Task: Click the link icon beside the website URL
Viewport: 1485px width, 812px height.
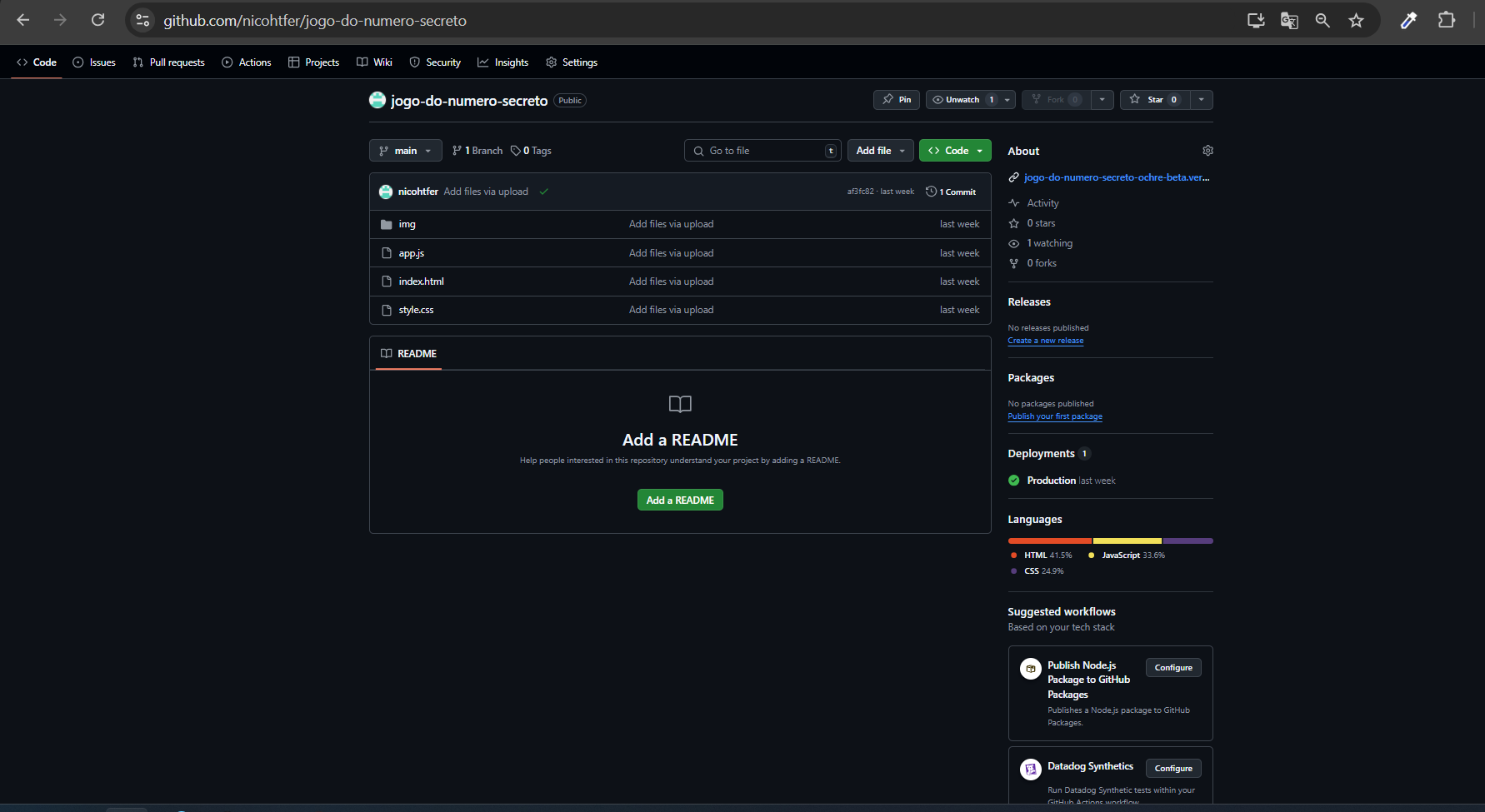Action: [x=1013, y=177]
